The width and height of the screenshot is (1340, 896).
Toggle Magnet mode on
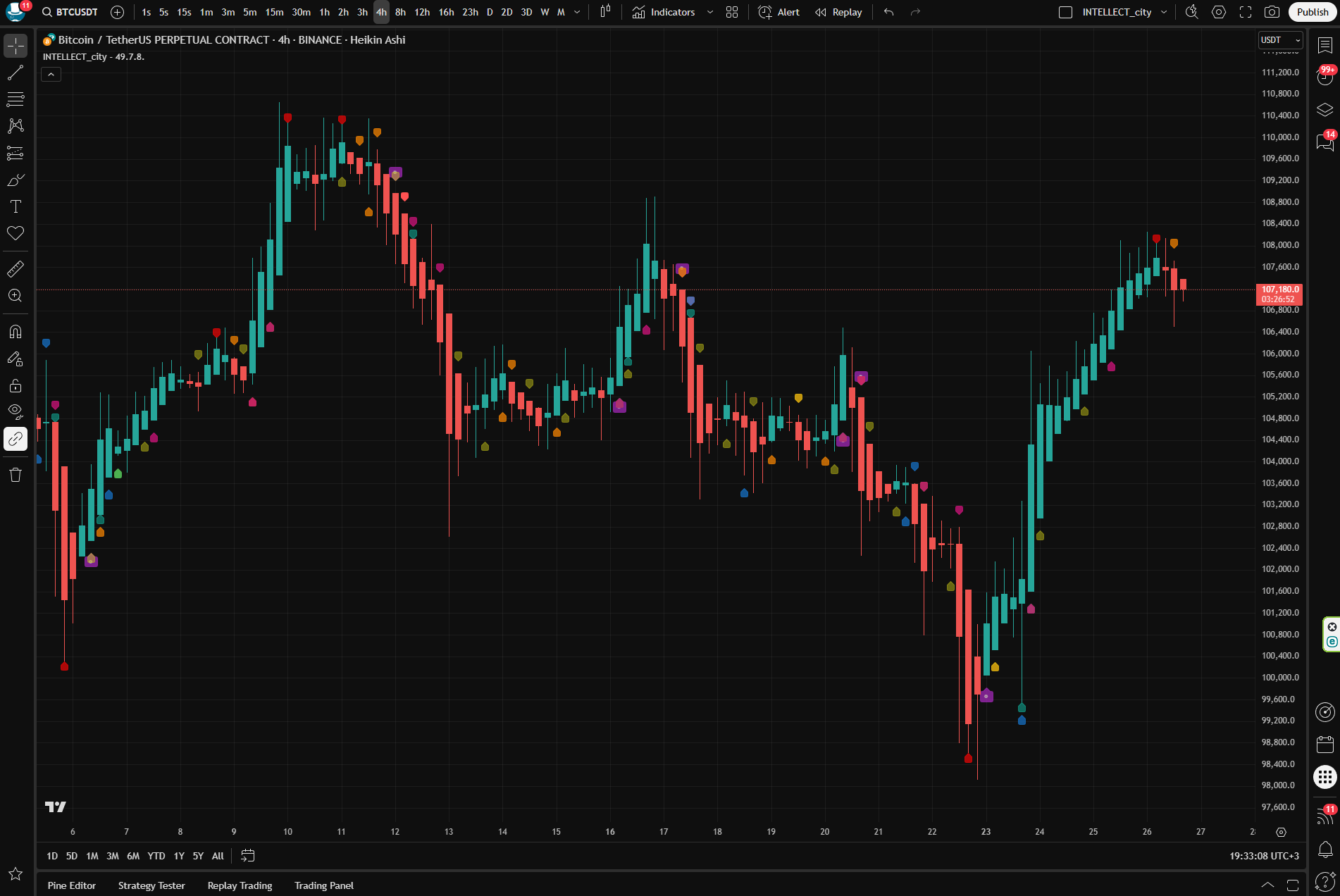tap(15, 331)
